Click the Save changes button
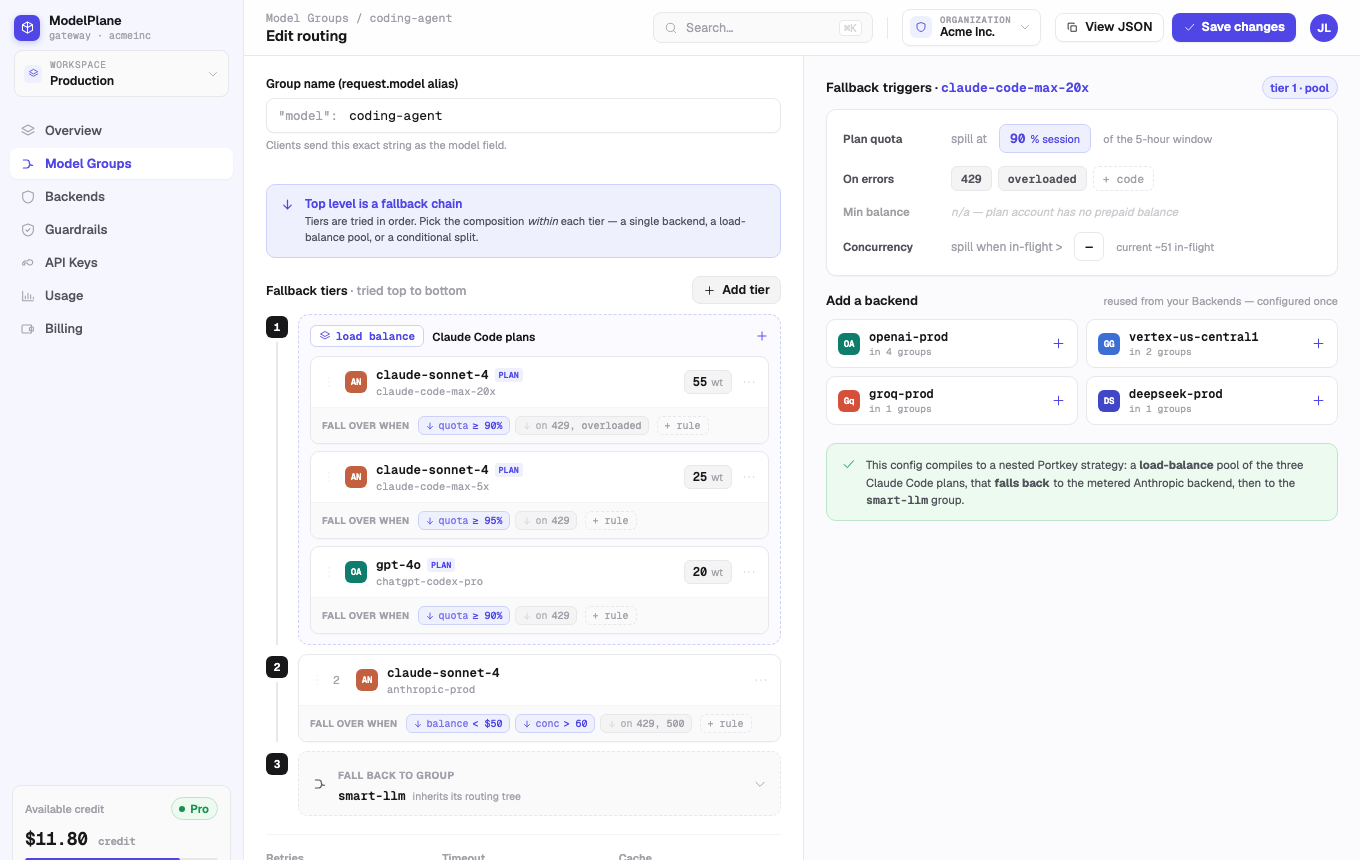The image size is (1360, 860). click(1234, 27)
